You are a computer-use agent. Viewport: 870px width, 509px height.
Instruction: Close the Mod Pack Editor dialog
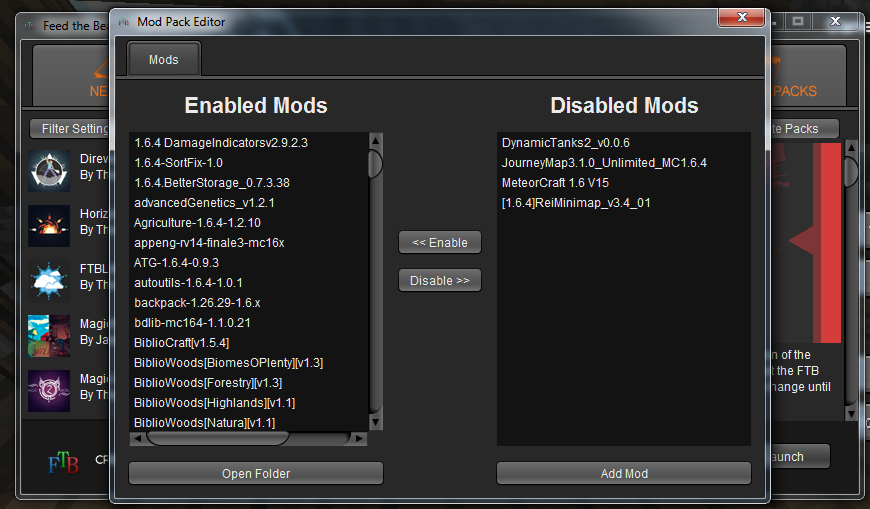(741, 18)
